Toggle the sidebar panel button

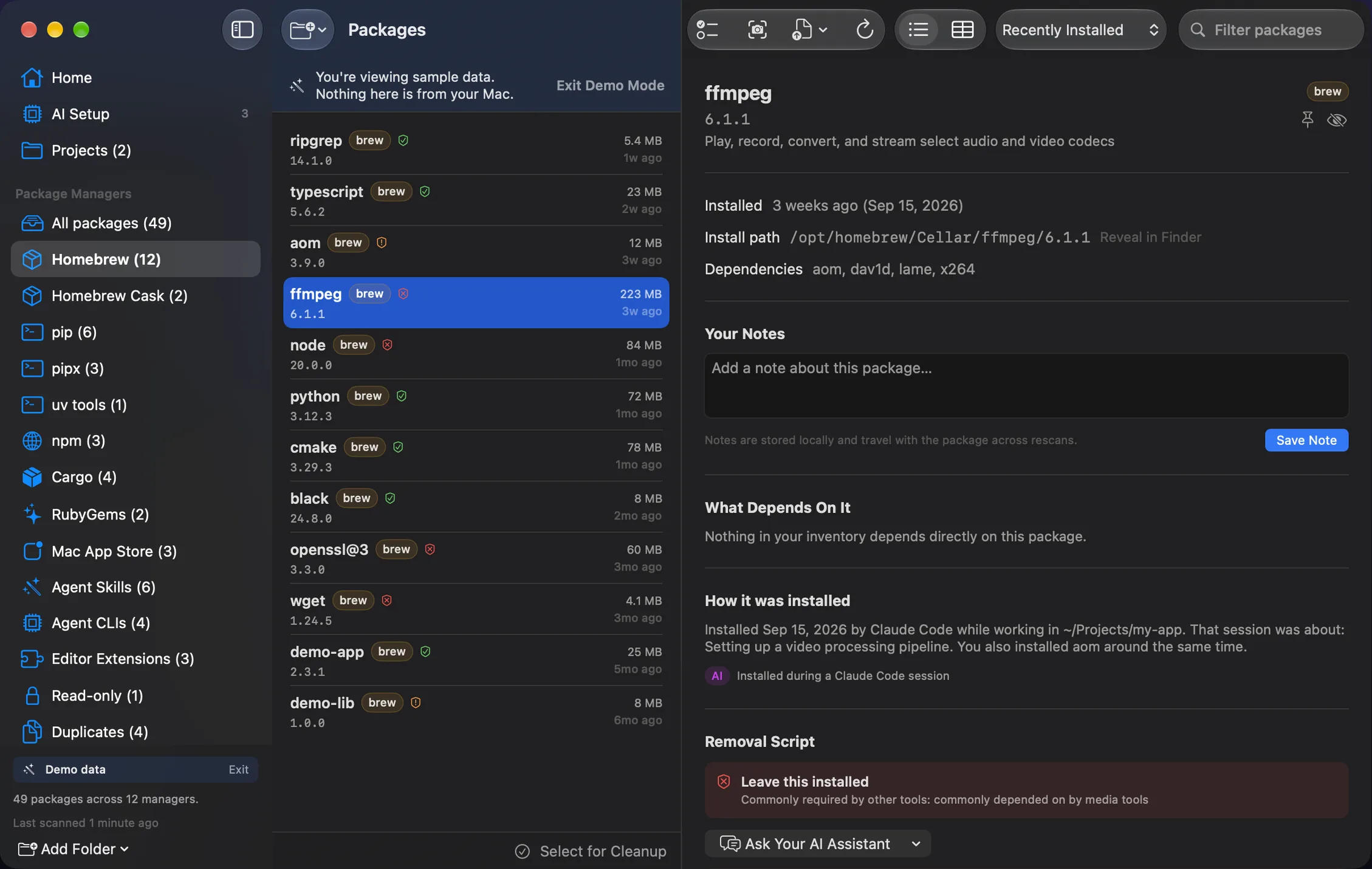242,29
